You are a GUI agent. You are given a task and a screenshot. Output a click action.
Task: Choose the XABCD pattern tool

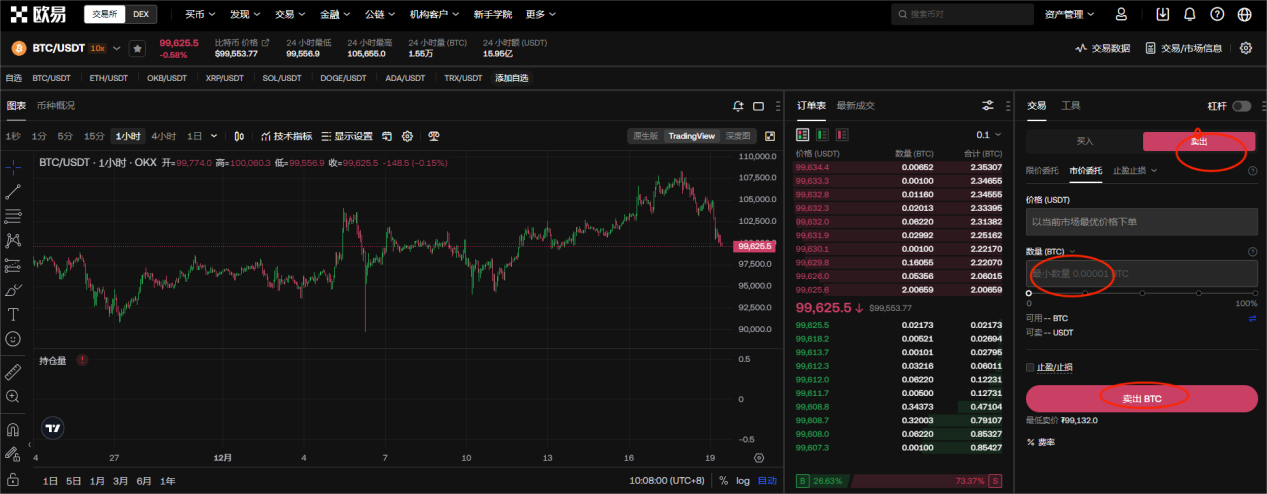tap(13, 240)
